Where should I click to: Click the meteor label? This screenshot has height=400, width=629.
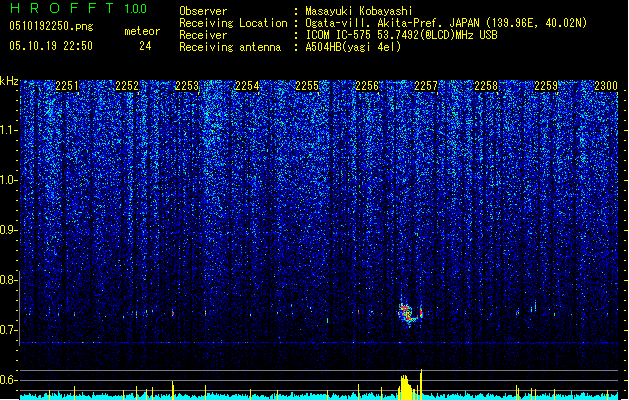tap(142, 31)
